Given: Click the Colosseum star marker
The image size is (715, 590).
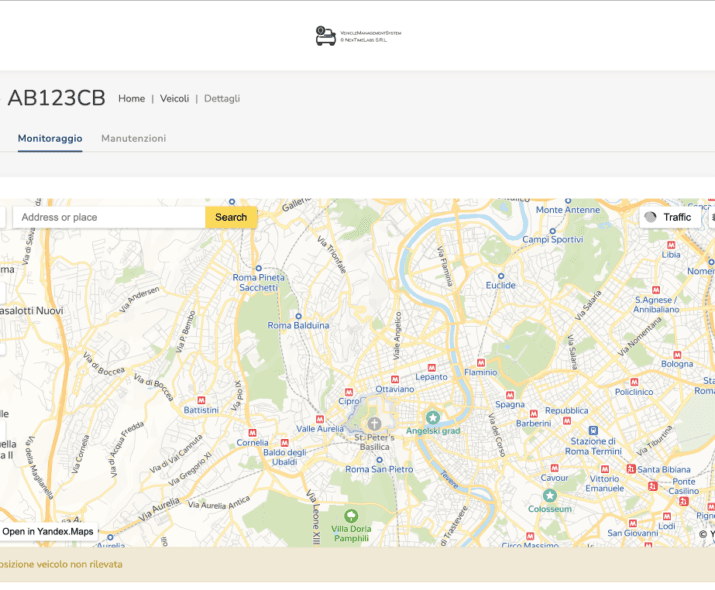Looking at the screenshot, I should point(549,495).
